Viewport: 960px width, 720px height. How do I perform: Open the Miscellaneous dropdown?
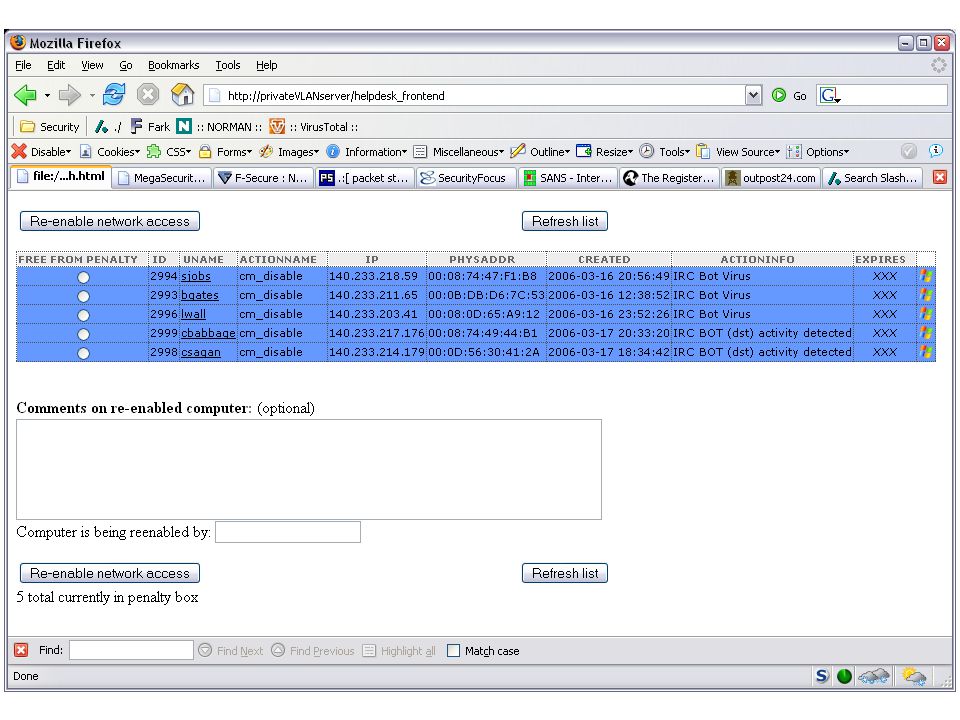459,151
